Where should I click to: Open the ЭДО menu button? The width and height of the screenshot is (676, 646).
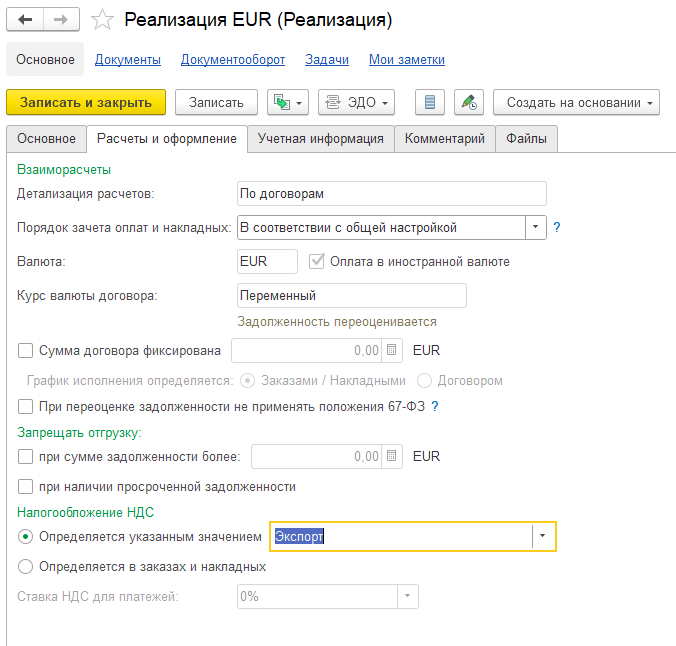click(357, 103)
